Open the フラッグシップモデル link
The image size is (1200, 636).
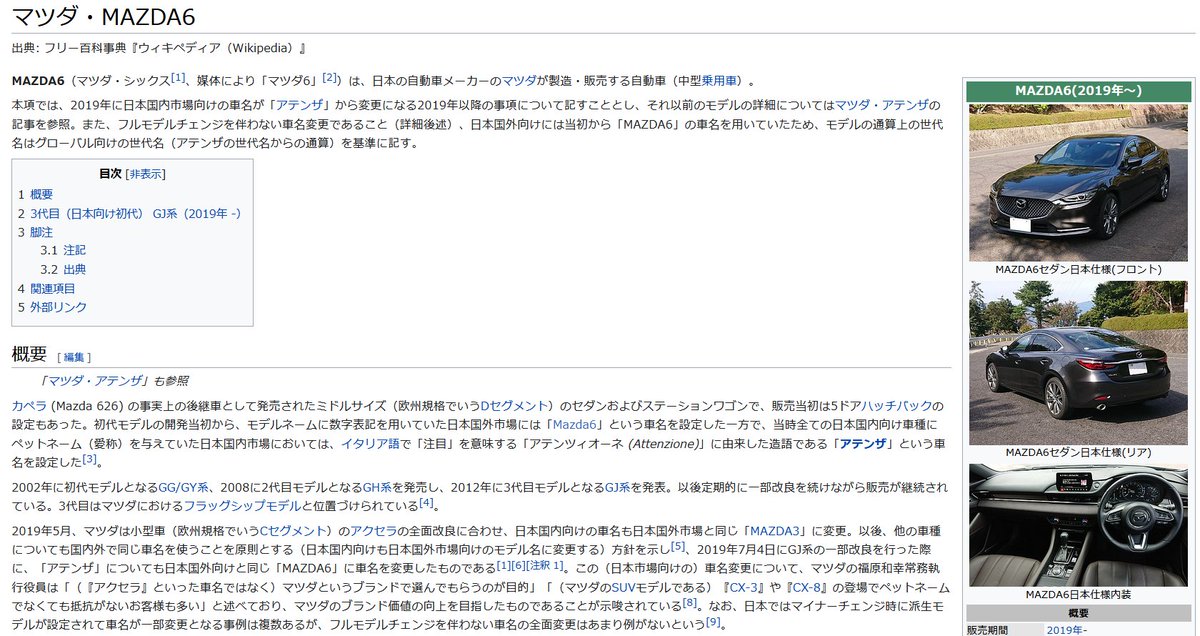tap(240, 504)
